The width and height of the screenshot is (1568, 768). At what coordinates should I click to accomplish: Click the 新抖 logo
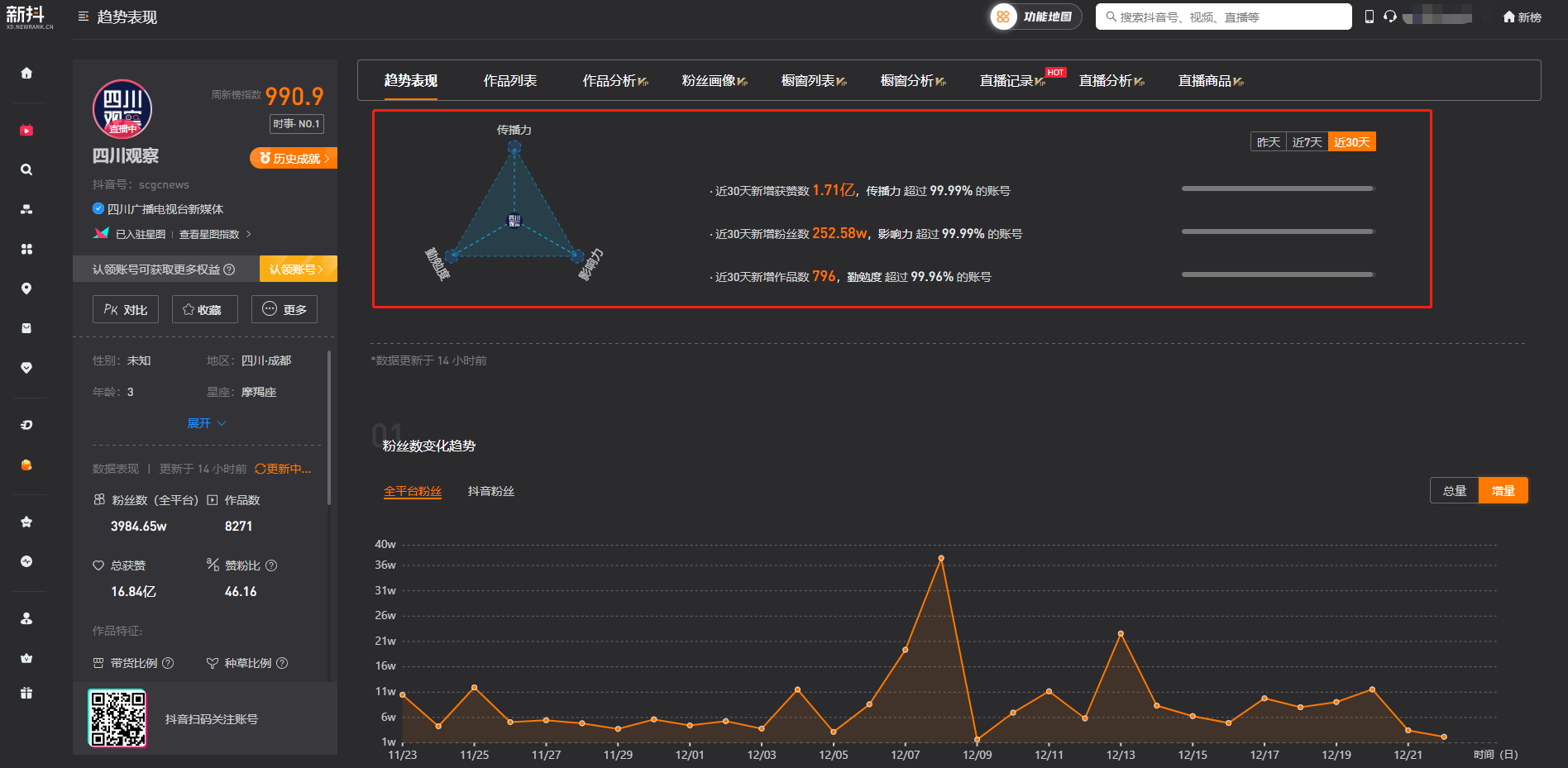click(29, 17)
